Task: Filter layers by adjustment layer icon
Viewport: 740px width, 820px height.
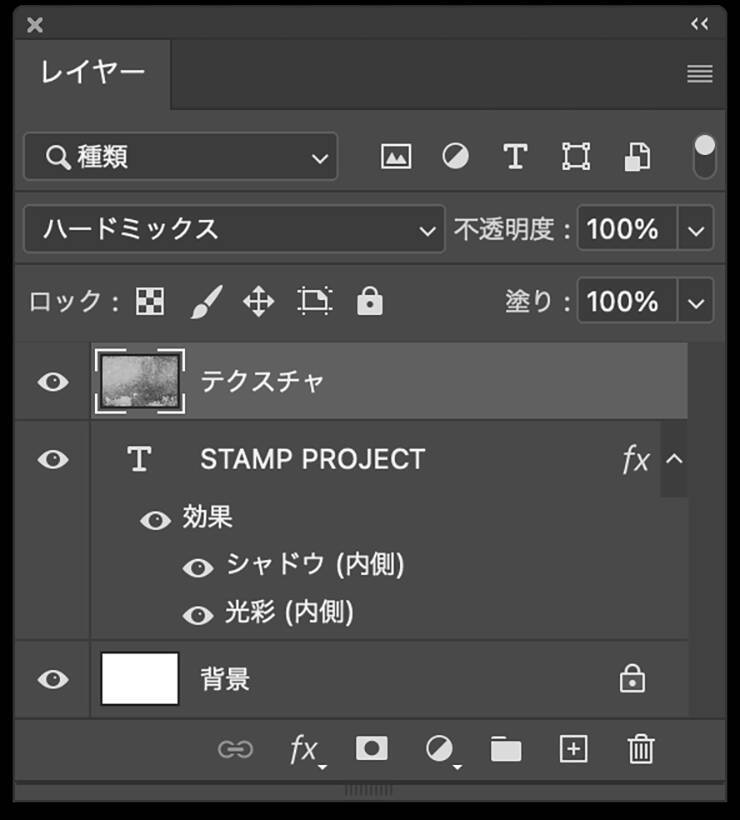Action: 456,157
